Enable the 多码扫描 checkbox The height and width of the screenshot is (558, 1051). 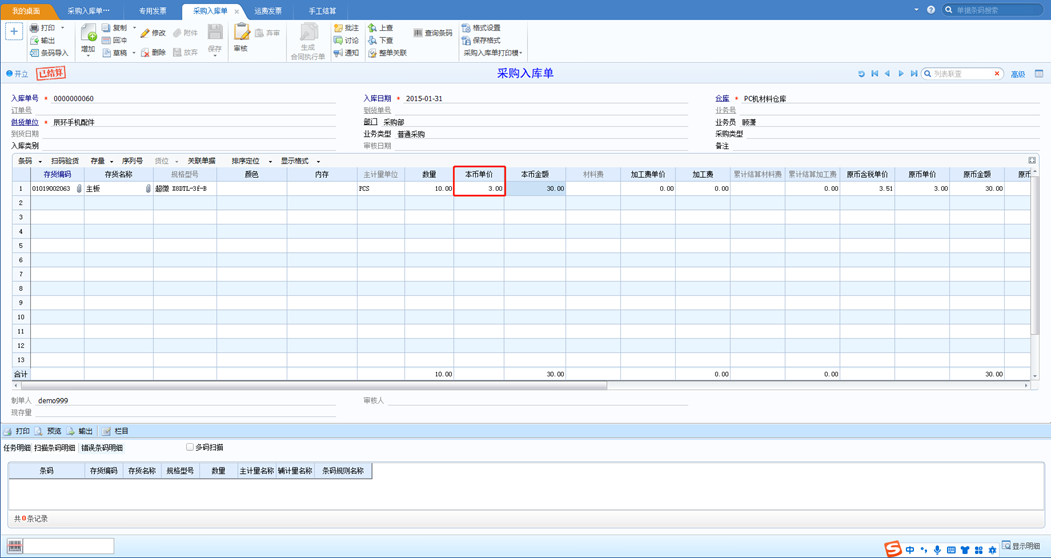(x=190, y=447)
